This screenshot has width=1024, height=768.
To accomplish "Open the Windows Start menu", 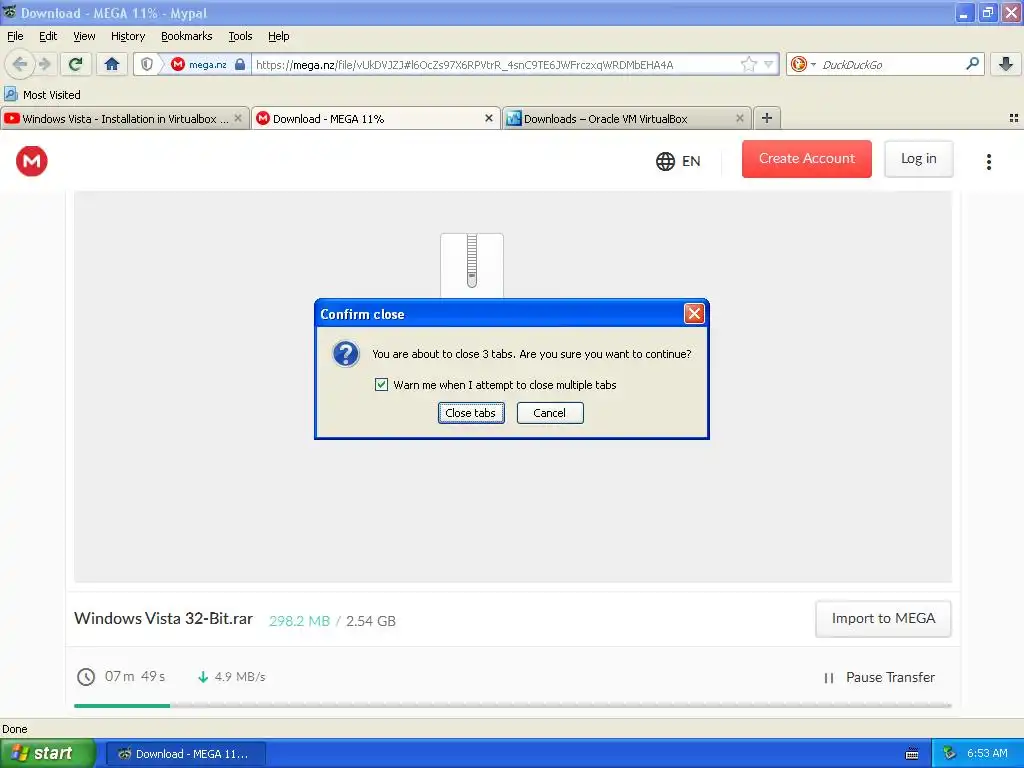I will point(46,753).
